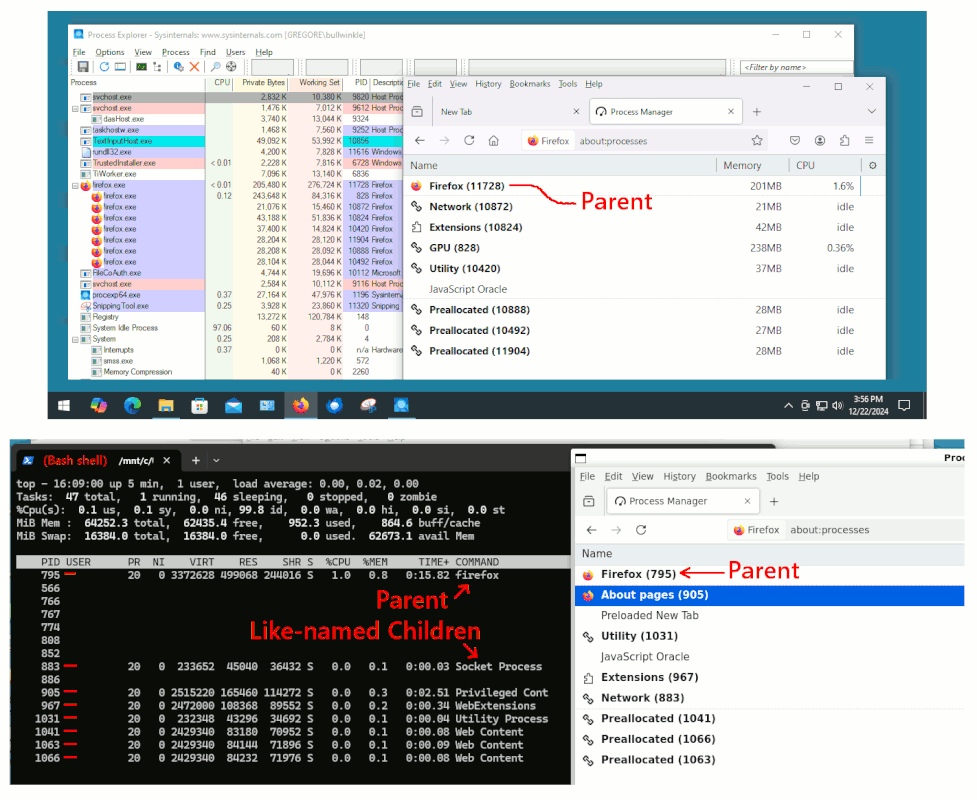Collapse the svchost.exe node containing dasHost.exe
Screen dimensions: 977x800
coord(75,108)
